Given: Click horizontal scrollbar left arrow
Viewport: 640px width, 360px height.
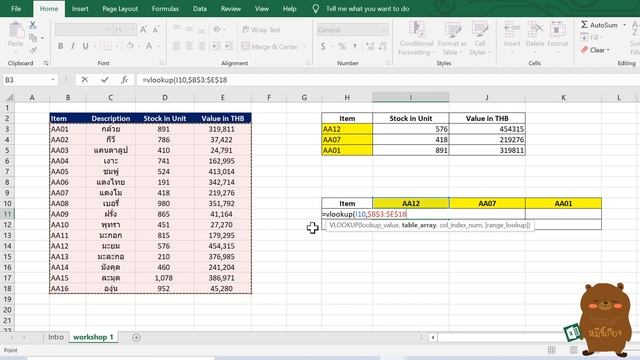Looking at the screenshot, I should 433,338.
